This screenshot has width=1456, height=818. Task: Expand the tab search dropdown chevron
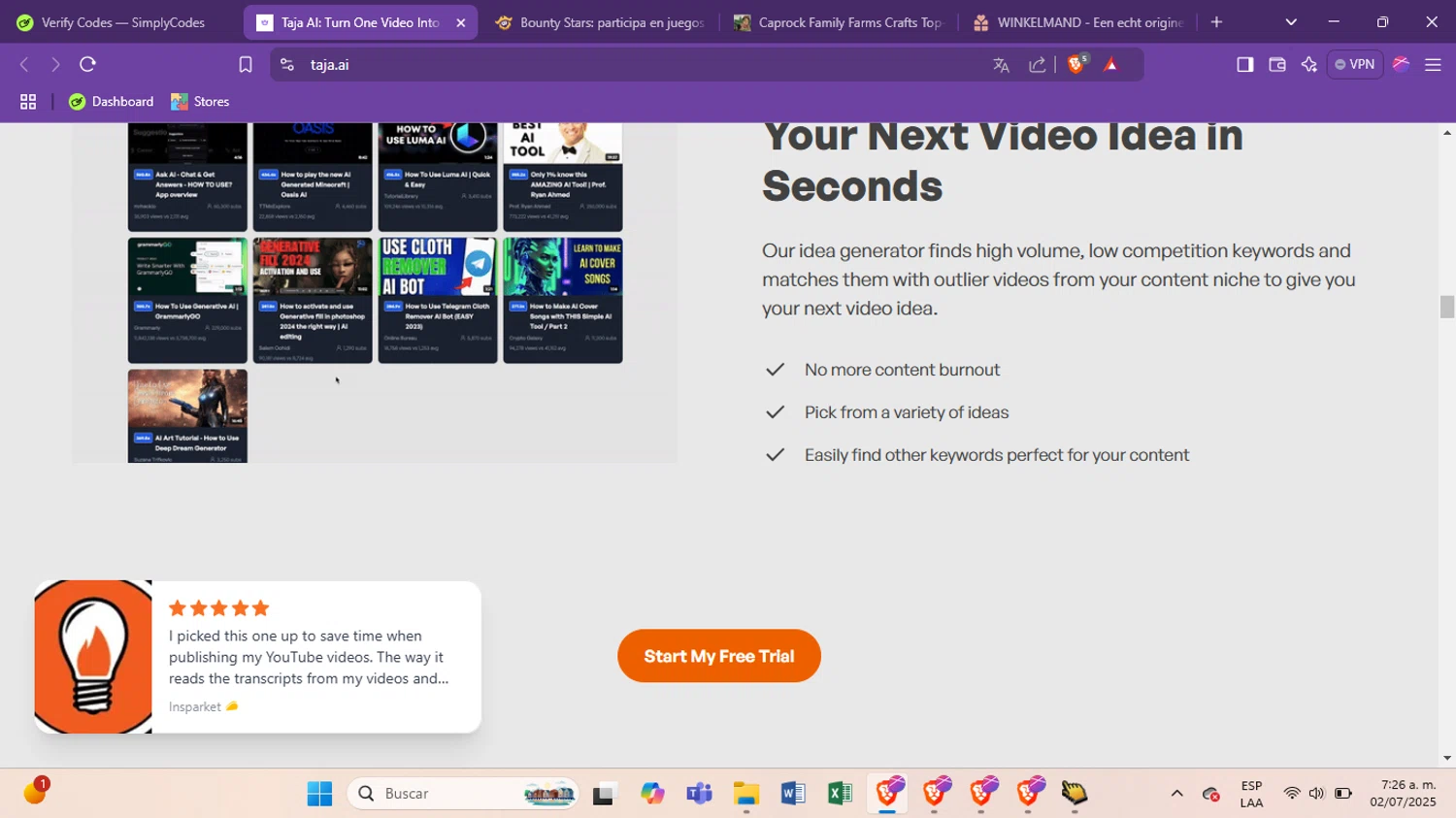click(x=1291, y=22)
